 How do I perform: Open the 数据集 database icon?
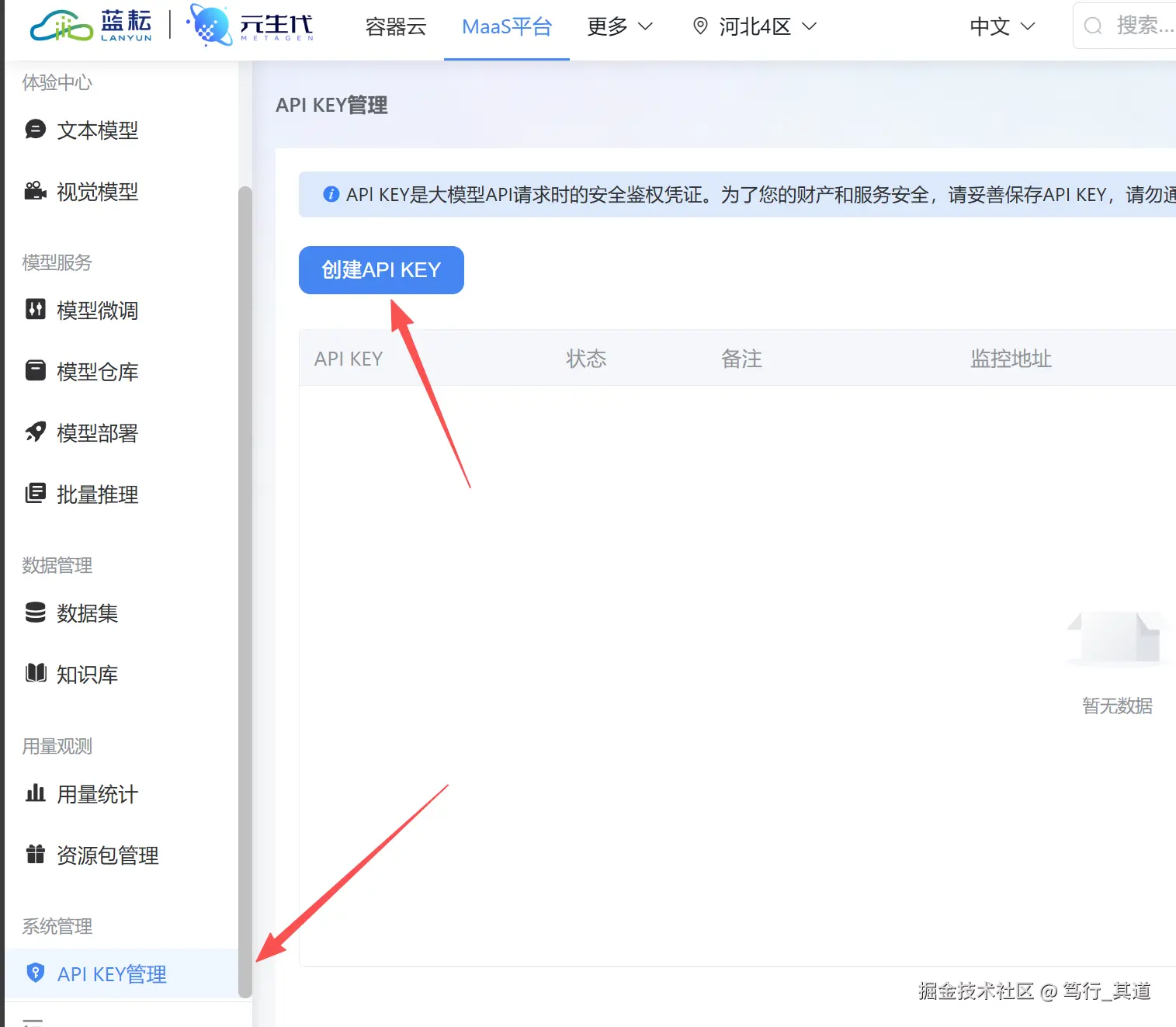[35, 613]
